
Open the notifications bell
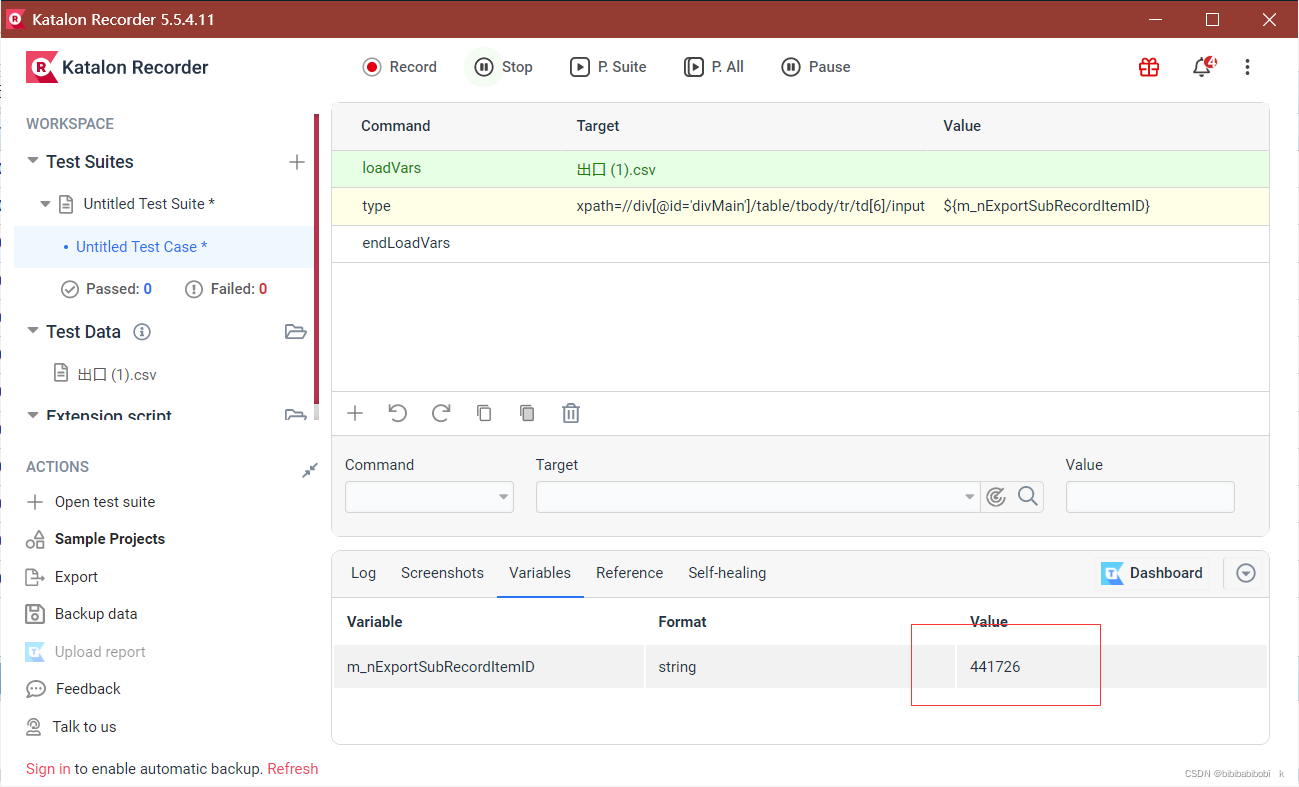[x=1203, y=67]
